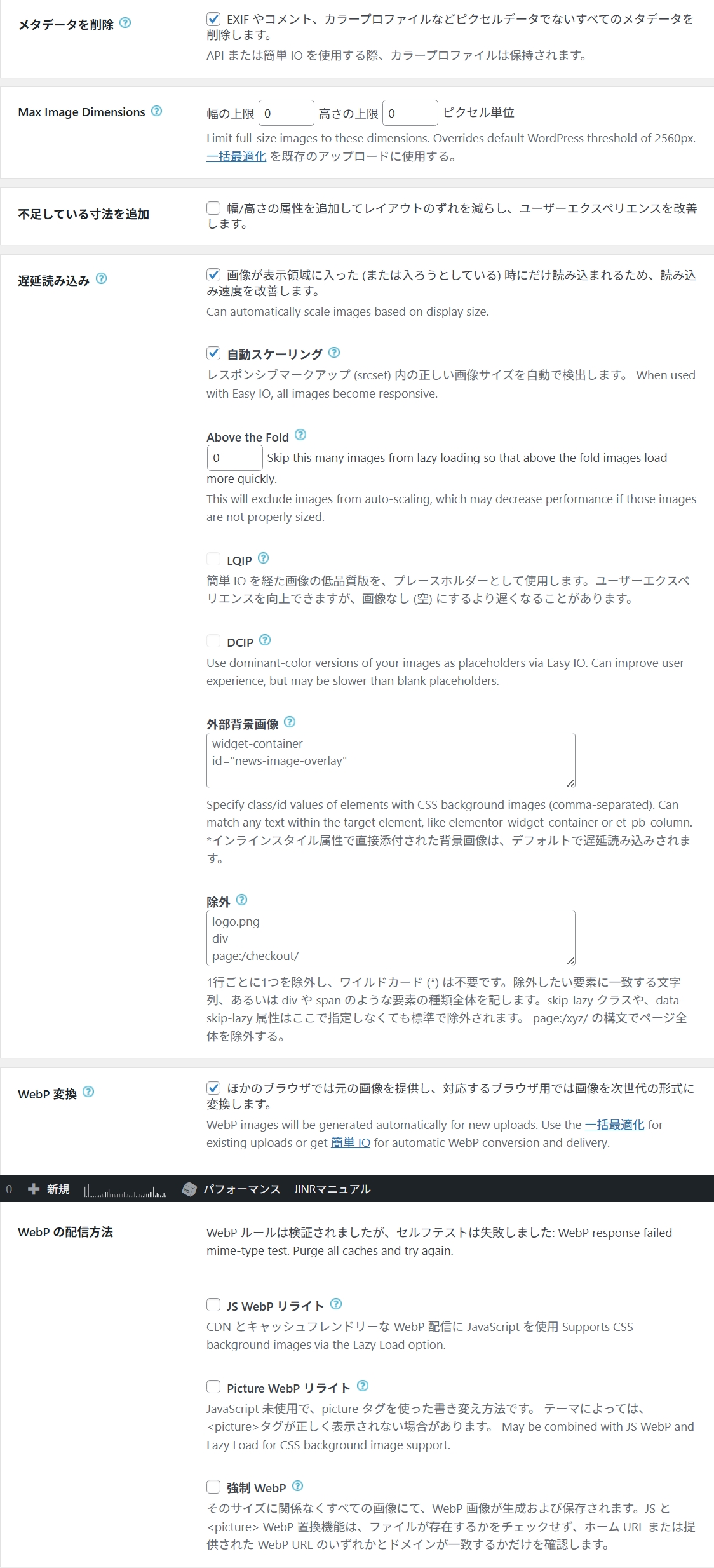Open help icon beside 遅延読み込み label
Viewport: 714px width, 1568px height.
click(x=101, y=278)
